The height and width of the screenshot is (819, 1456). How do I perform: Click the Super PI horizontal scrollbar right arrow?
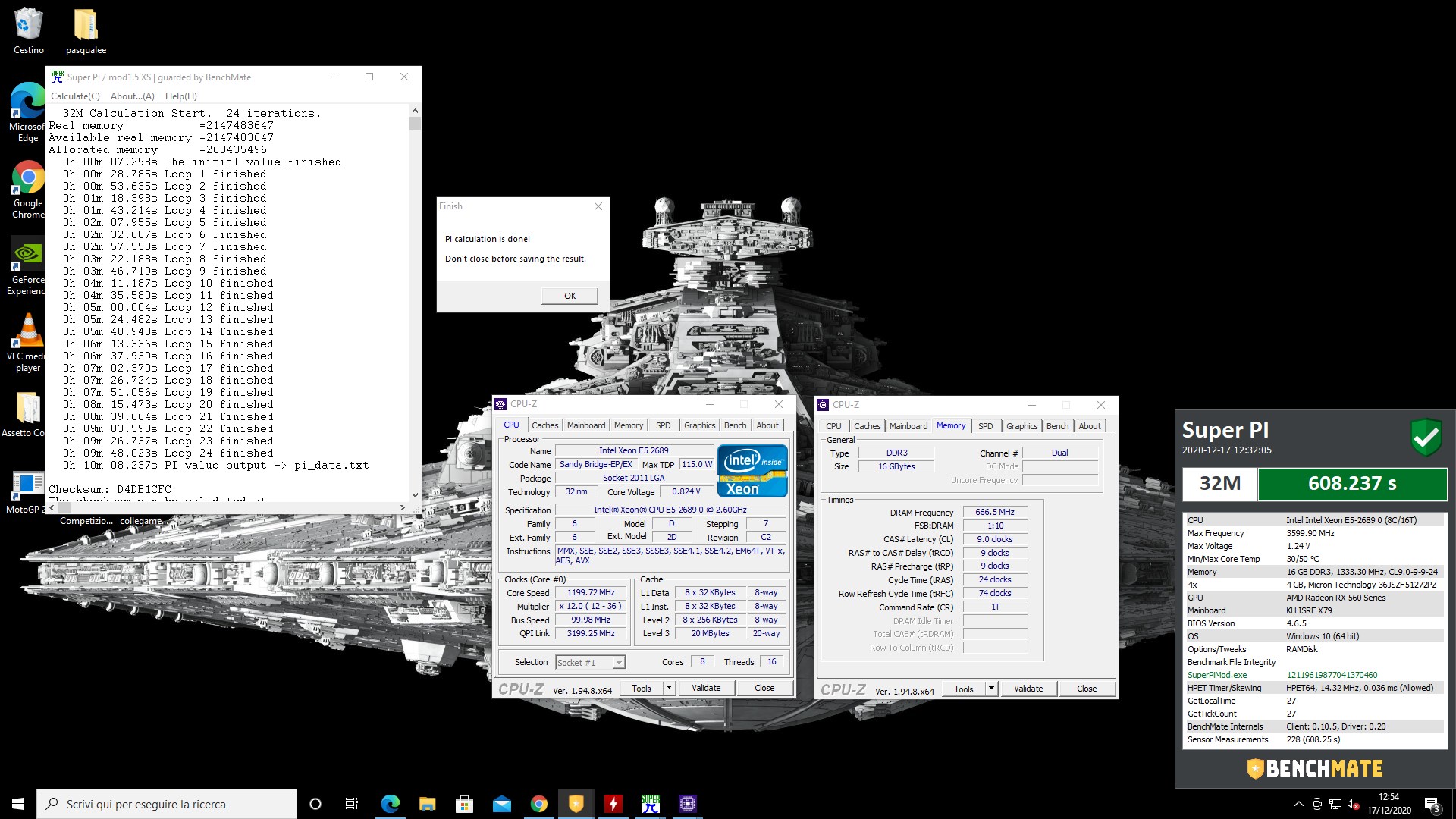[403, 507]
